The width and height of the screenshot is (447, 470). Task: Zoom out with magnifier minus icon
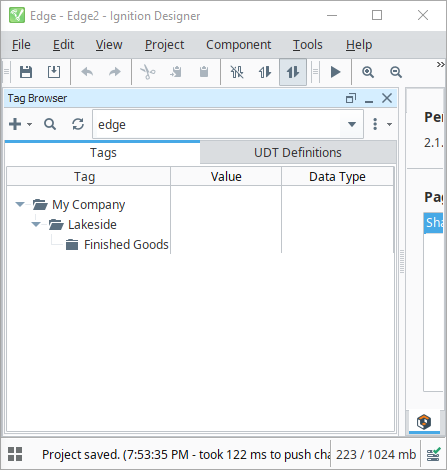396,72
